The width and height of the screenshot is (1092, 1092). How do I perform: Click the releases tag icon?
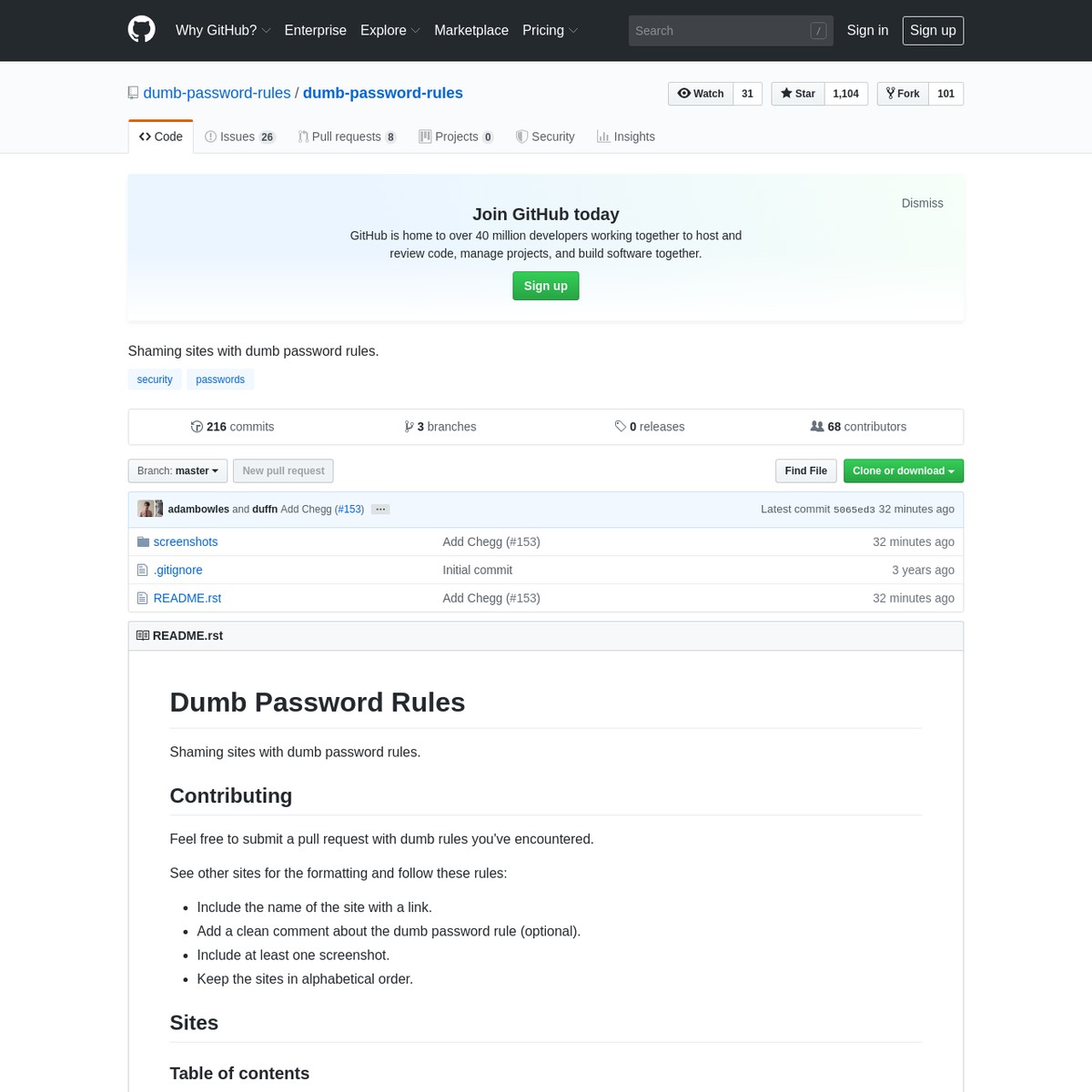pos(621,427)
